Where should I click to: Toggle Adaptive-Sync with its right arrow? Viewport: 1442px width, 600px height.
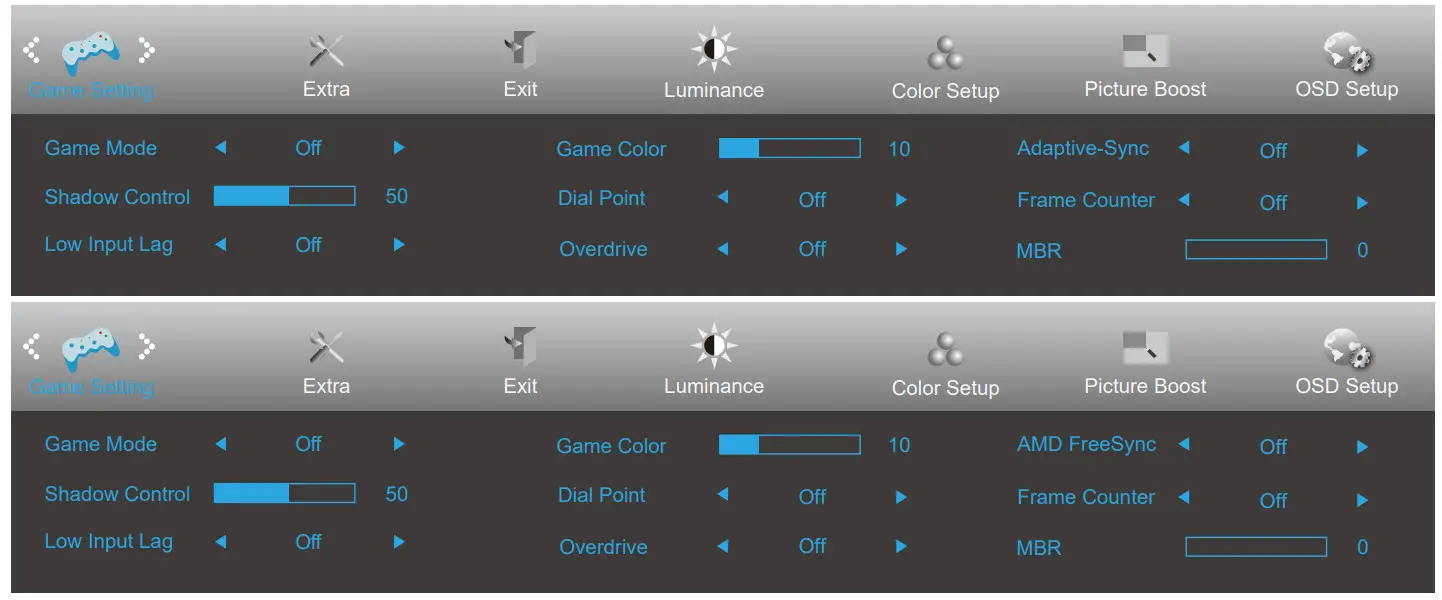click(1362, 151)
